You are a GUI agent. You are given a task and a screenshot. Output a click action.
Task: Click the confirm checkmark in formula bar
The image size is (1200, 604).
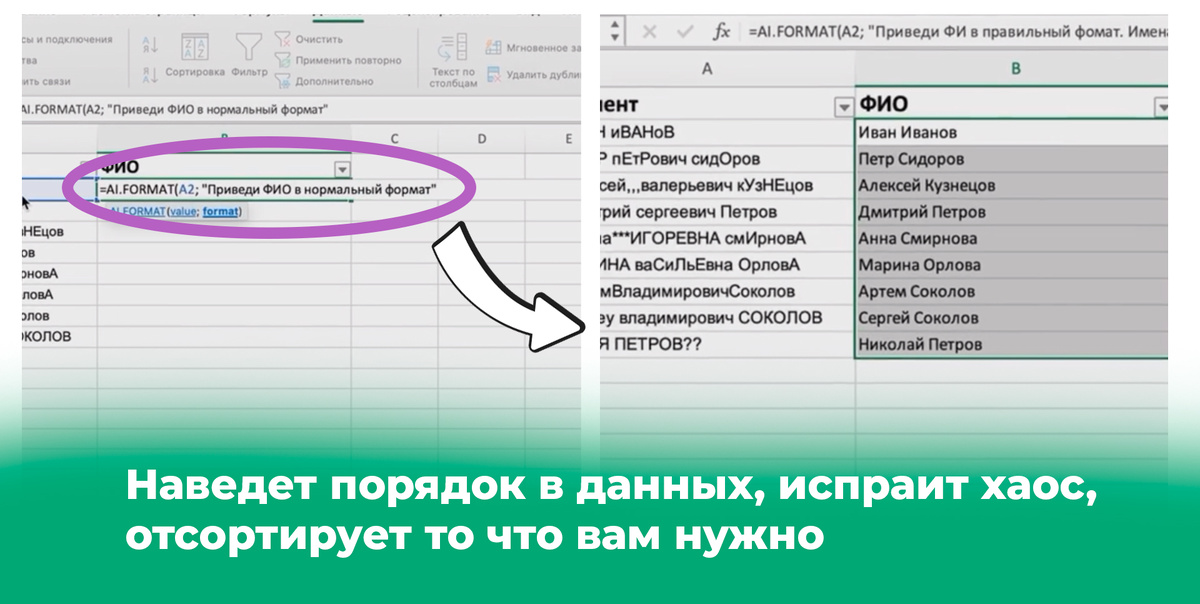pos(685,32)
